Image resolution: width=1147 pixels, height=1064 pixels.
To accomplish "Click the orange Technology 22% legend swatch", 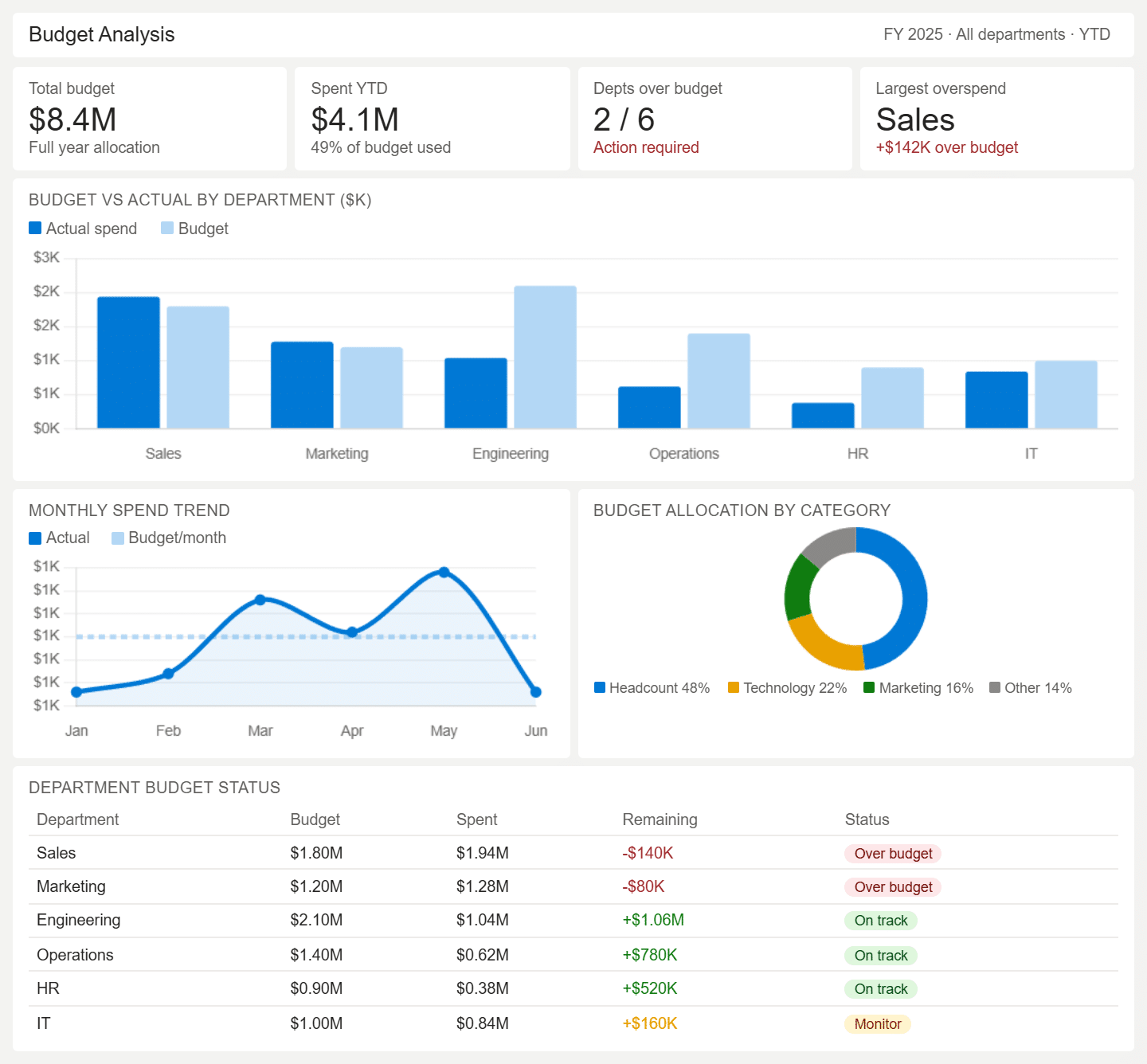I will tap(734, 687).
